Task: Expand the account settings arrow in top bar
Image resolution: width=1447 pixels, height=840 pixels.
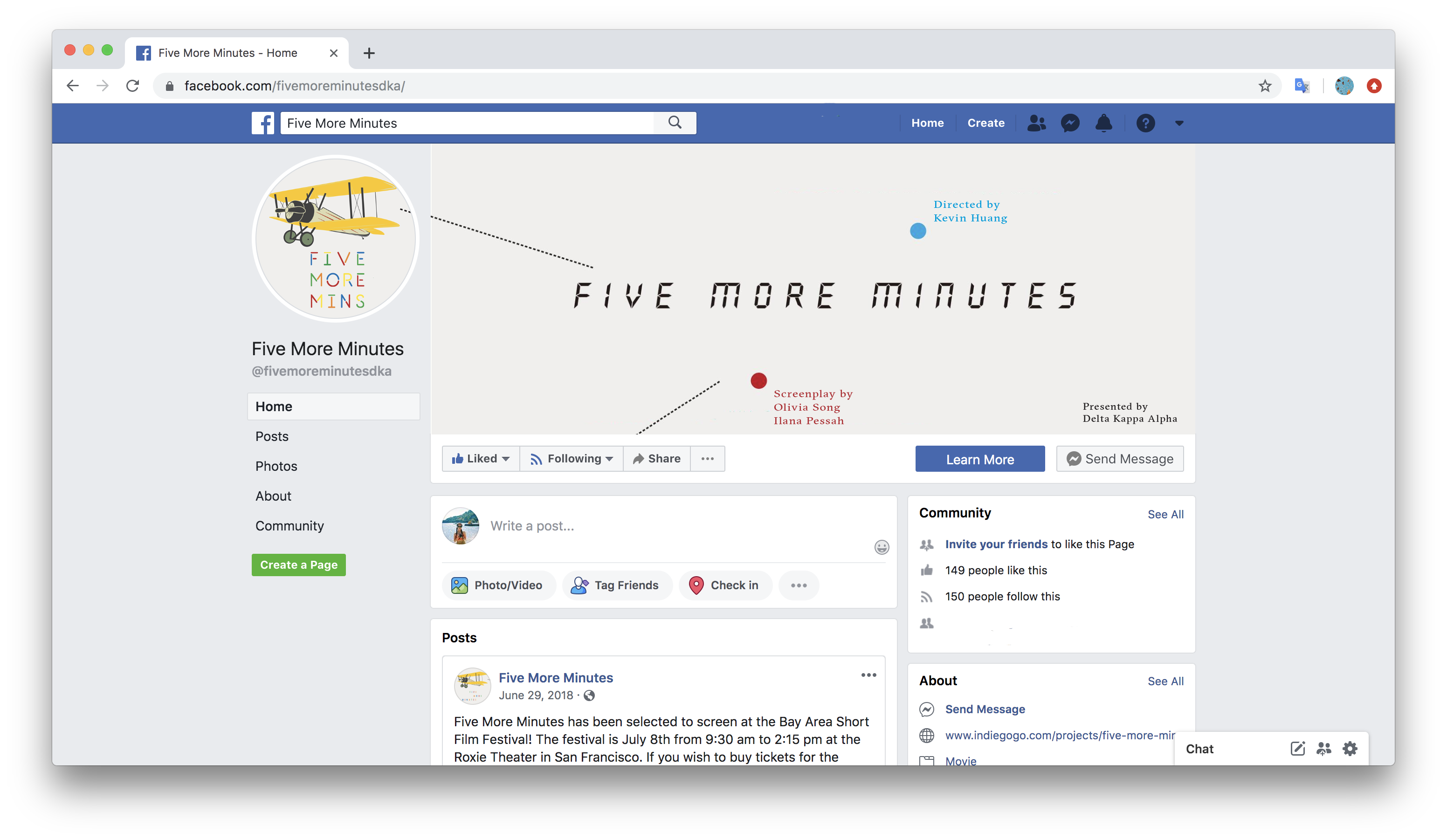Action: click(1179, 123)
